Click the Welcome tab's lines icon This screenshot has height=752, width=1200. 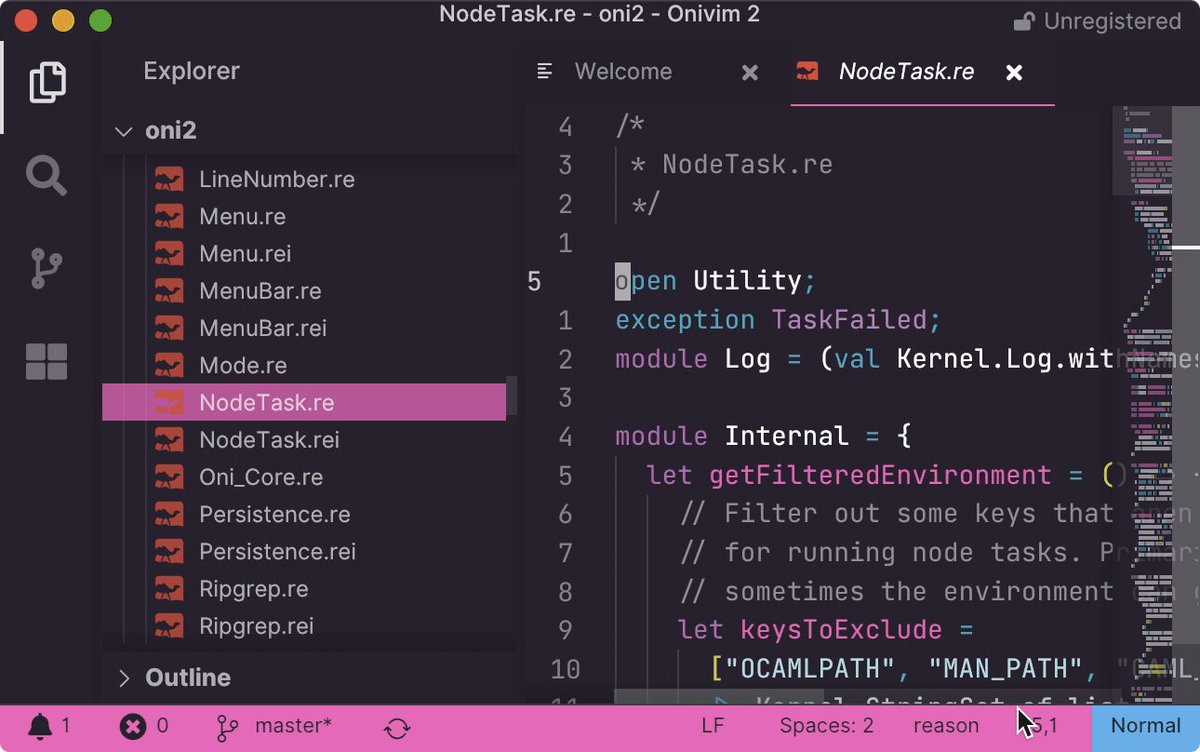pyautogui.click(x=545, y=71)
